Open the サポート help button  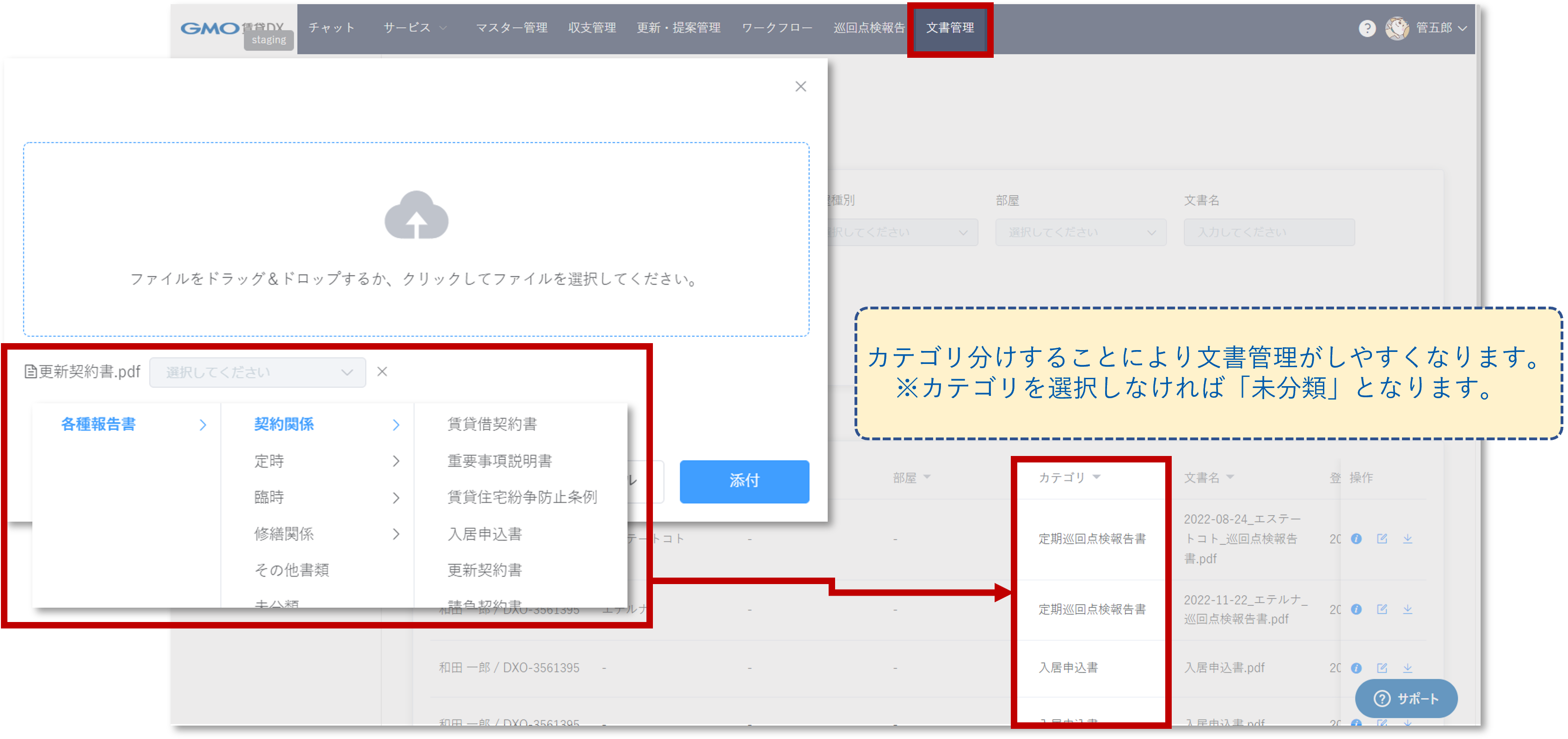coord(1406,698)
